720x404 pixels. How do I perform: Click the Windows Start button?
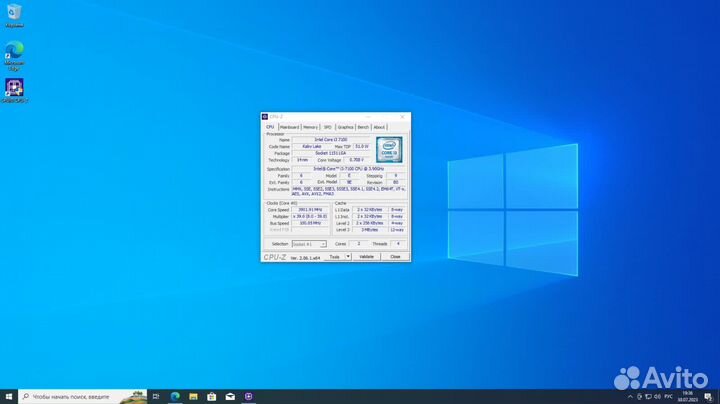[x=7, y=397]
